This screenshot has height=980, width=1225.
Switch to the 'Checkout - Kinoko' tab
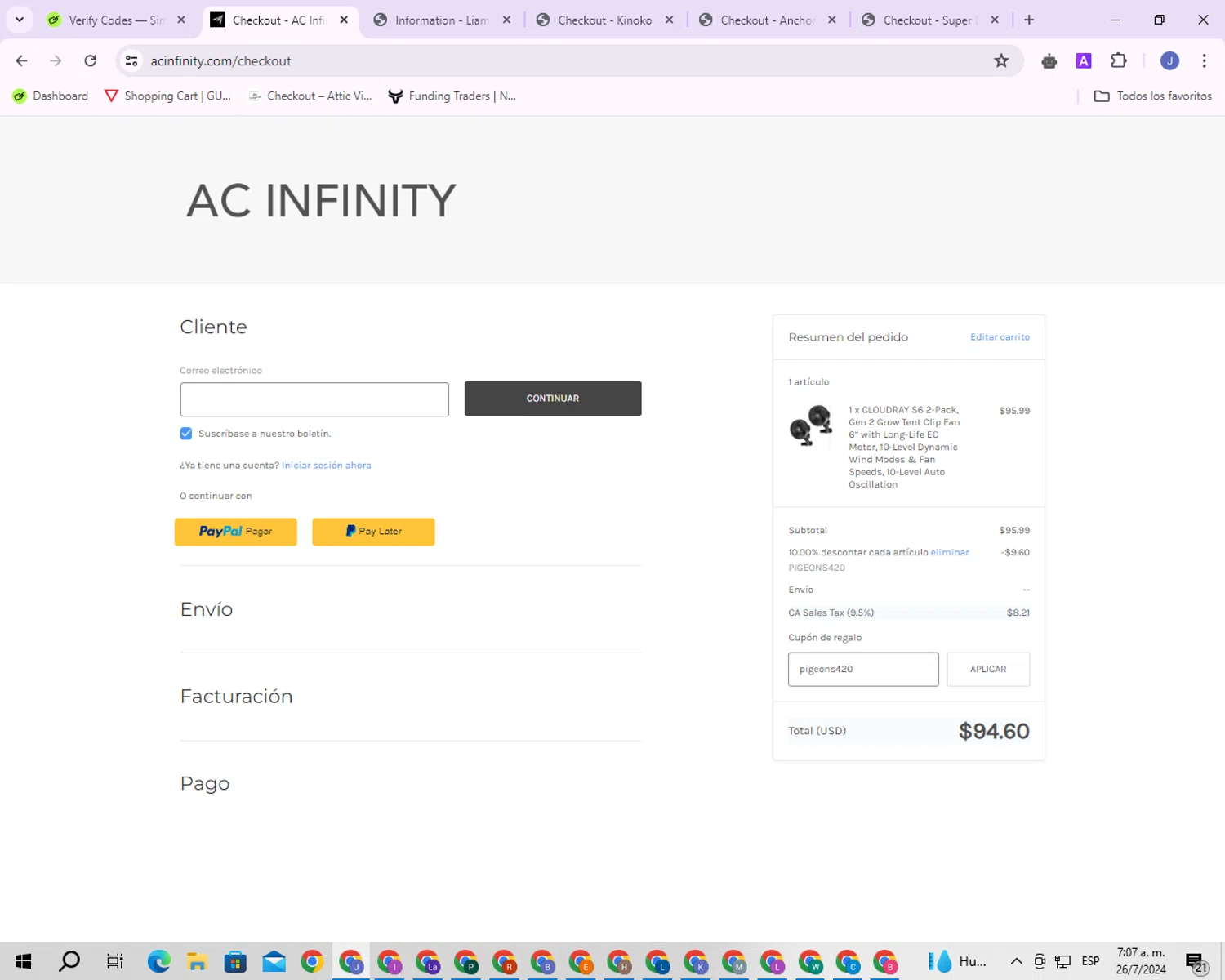pyautogui.click(x=604, y=20)
